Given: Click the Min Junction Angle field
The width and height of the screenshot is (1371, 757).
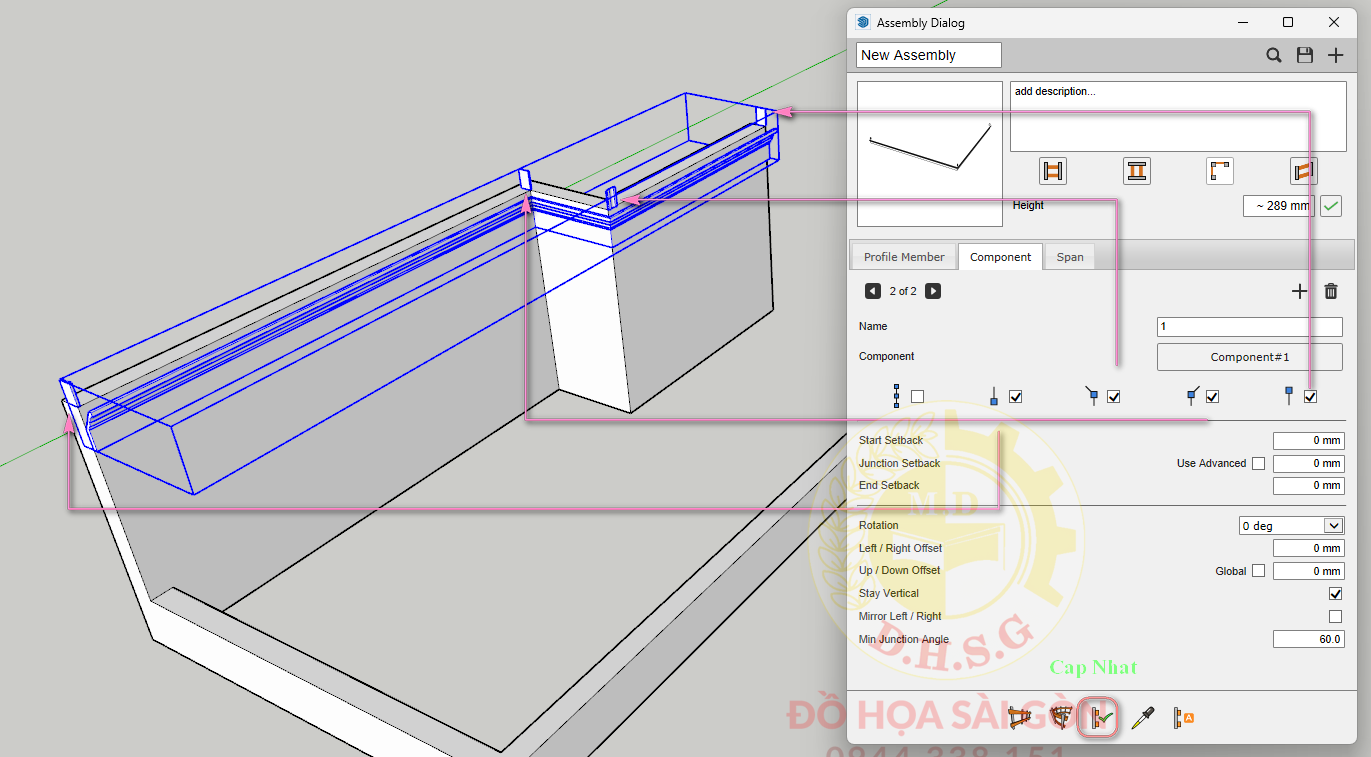Looking at the screenshot, I should 1308,640.
